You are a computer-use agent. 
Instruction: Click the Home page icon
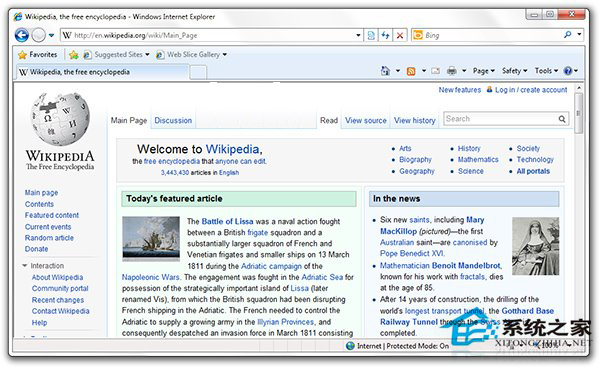click(x=385, y=71)
